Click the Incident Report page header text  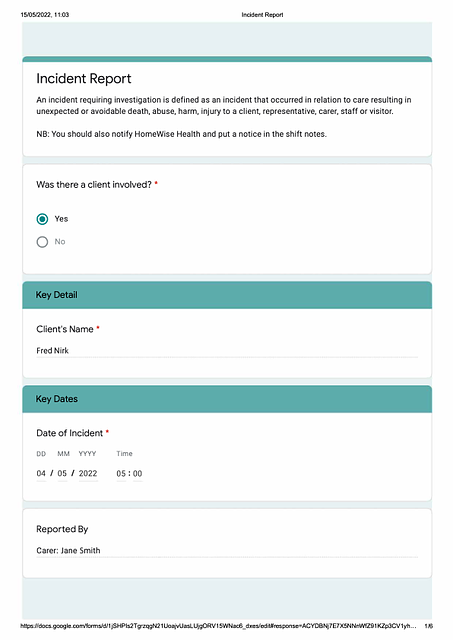point(262,15)
